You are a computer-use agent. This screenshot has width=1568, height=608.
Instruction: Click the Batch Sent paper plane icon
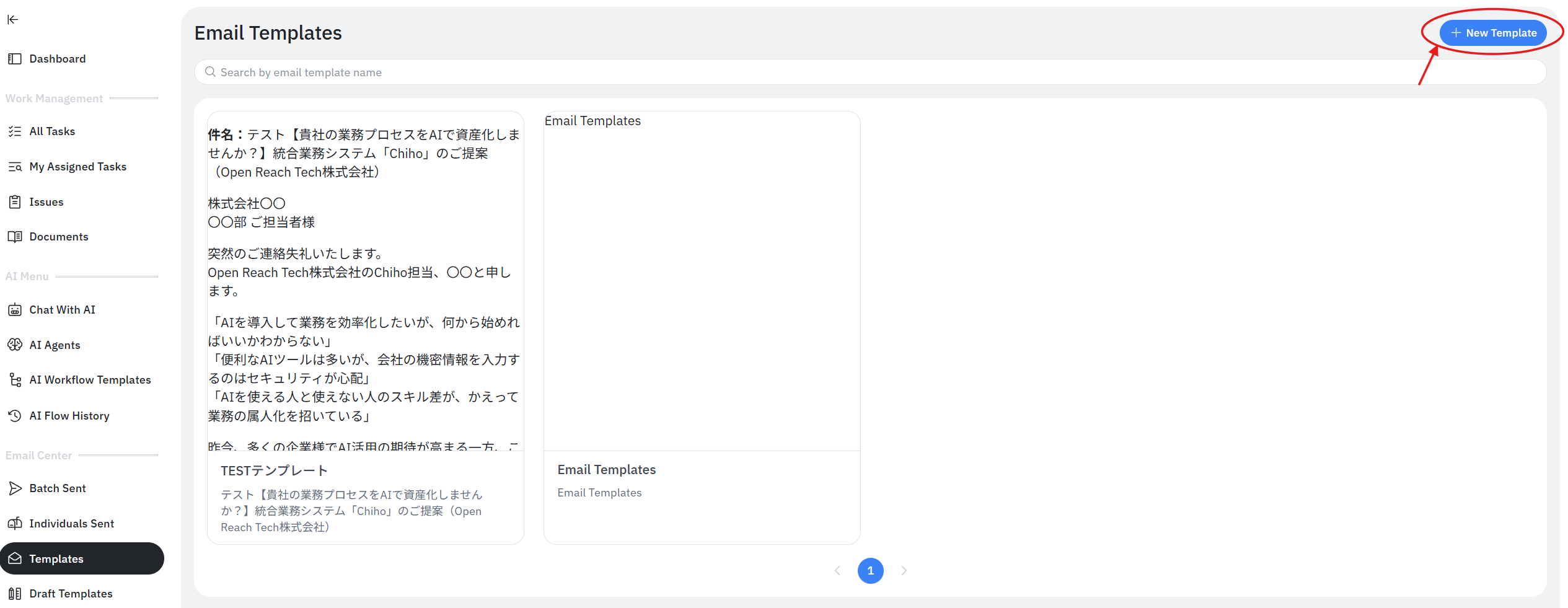[x=15, y=488]
